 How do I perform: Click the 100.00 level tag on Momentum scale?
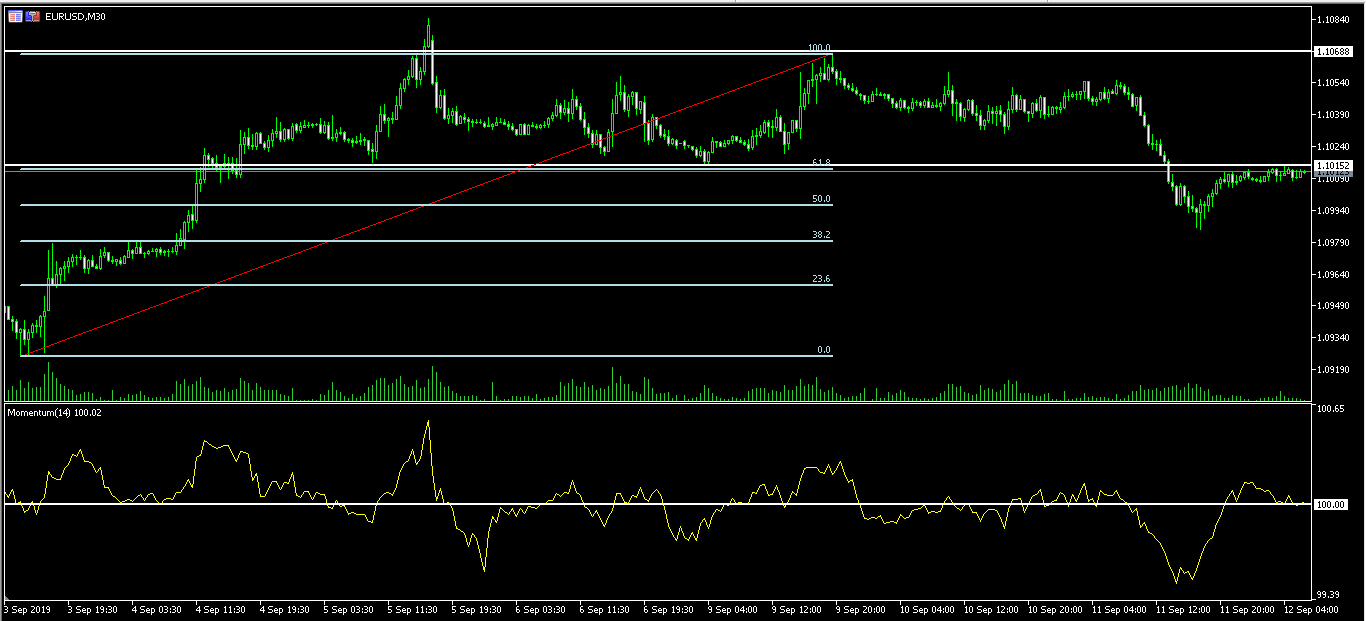point(1331,505)
